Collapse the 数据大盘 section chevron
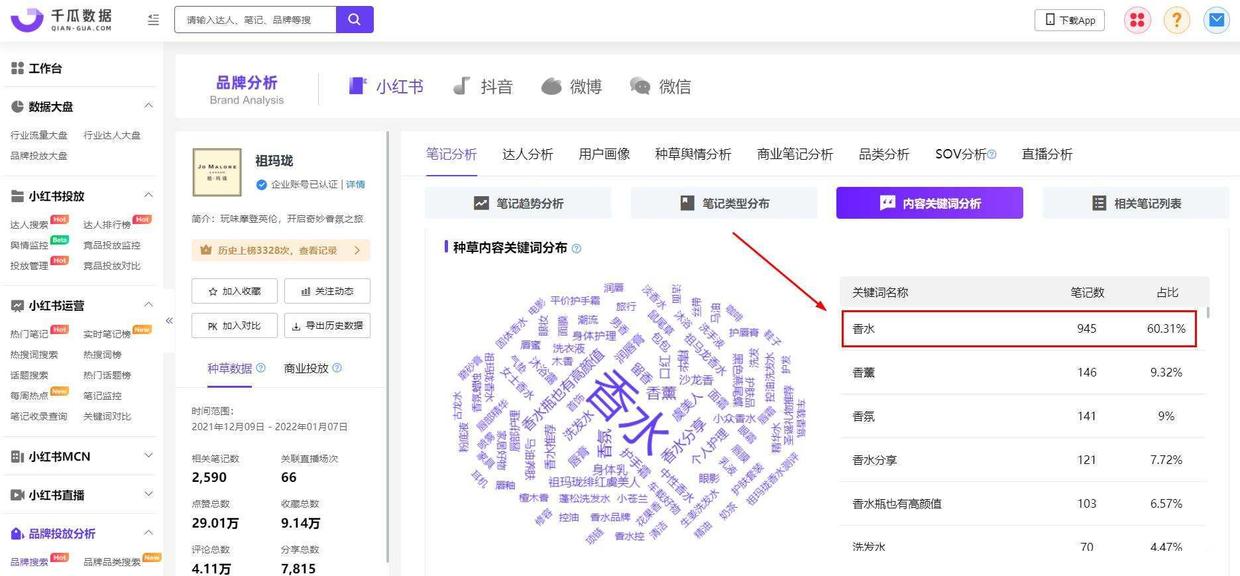This screenshot has width=1240, height=576. coord(148,104)
